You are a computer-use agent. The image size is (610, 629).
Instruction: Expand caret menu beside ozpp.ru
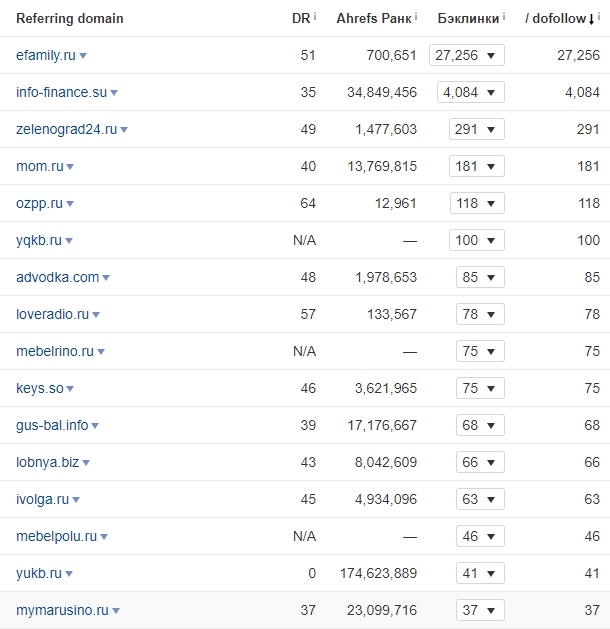70,204
